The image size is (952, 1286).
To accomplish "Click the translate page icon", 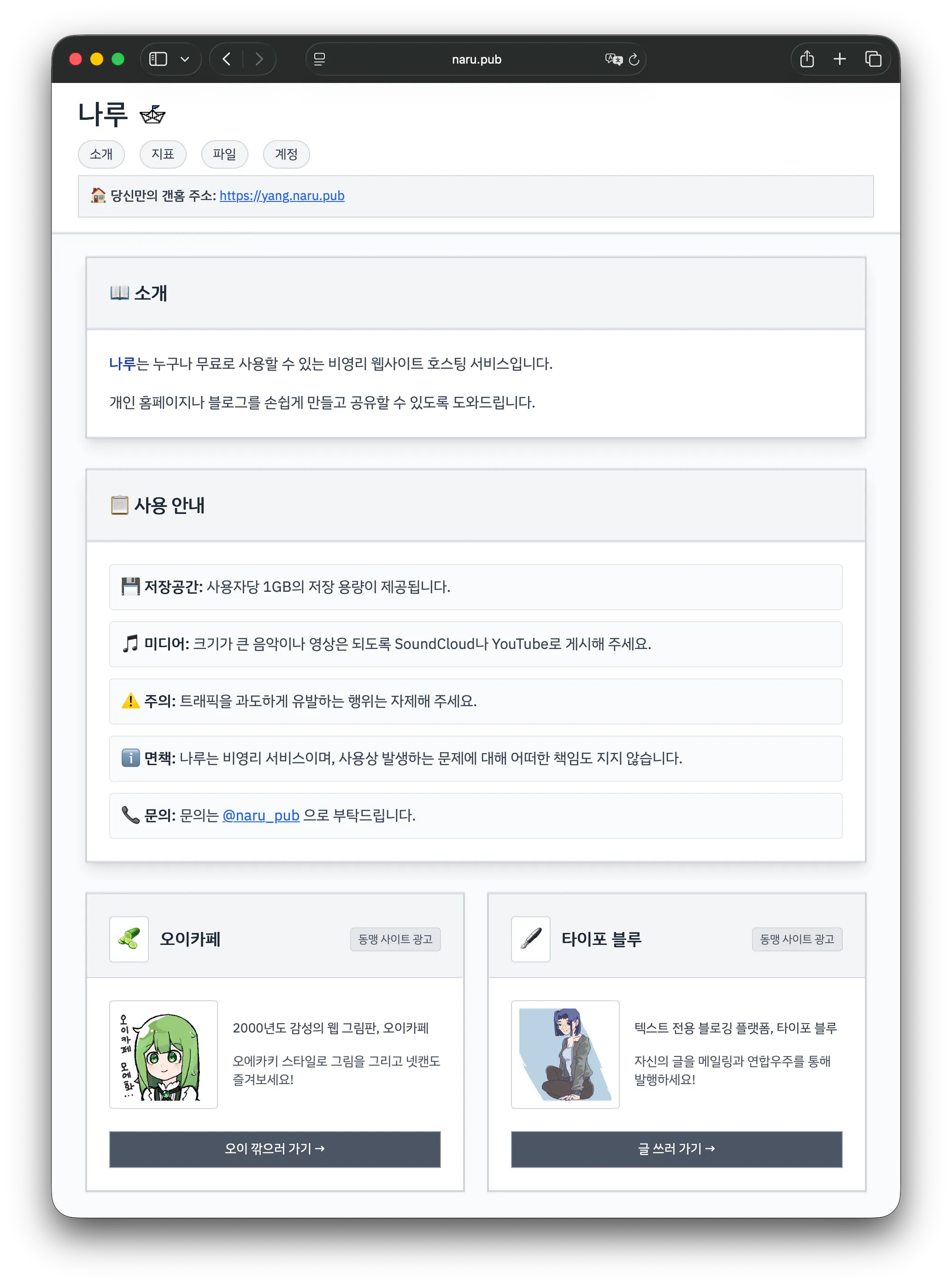I will coord(613,59).
